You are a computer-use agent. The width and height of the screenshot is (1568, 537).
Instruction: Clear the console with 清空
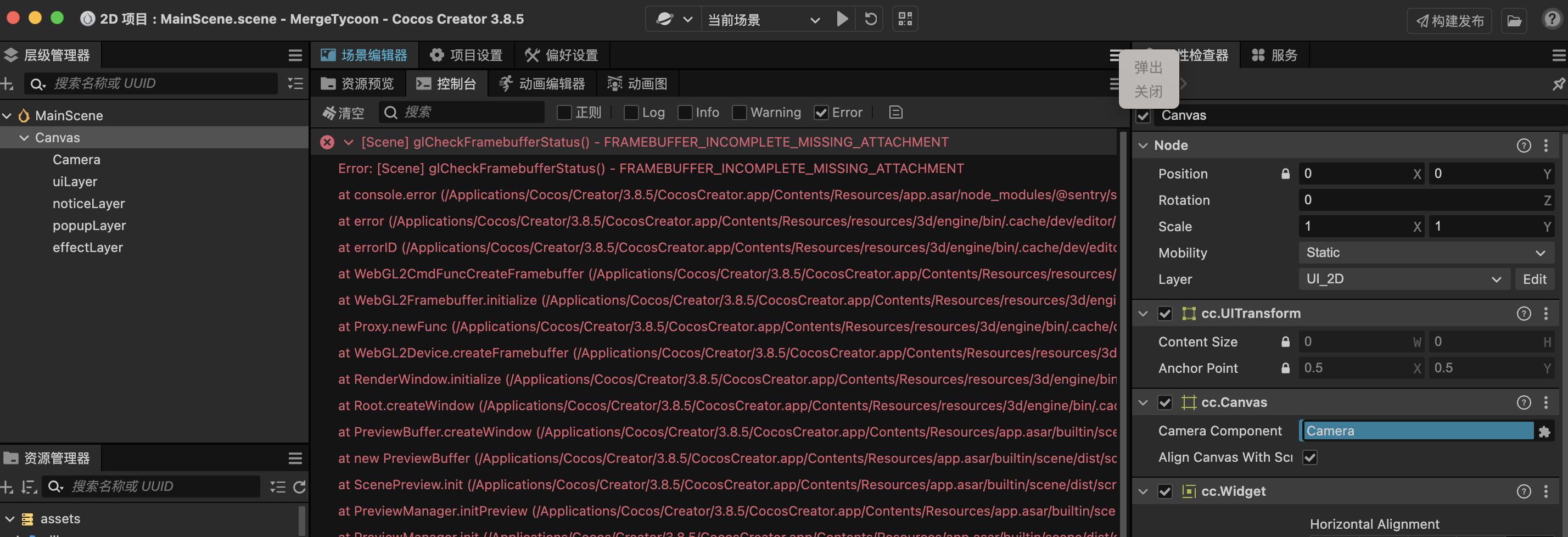pyautogui.click(x=343, y=113)
